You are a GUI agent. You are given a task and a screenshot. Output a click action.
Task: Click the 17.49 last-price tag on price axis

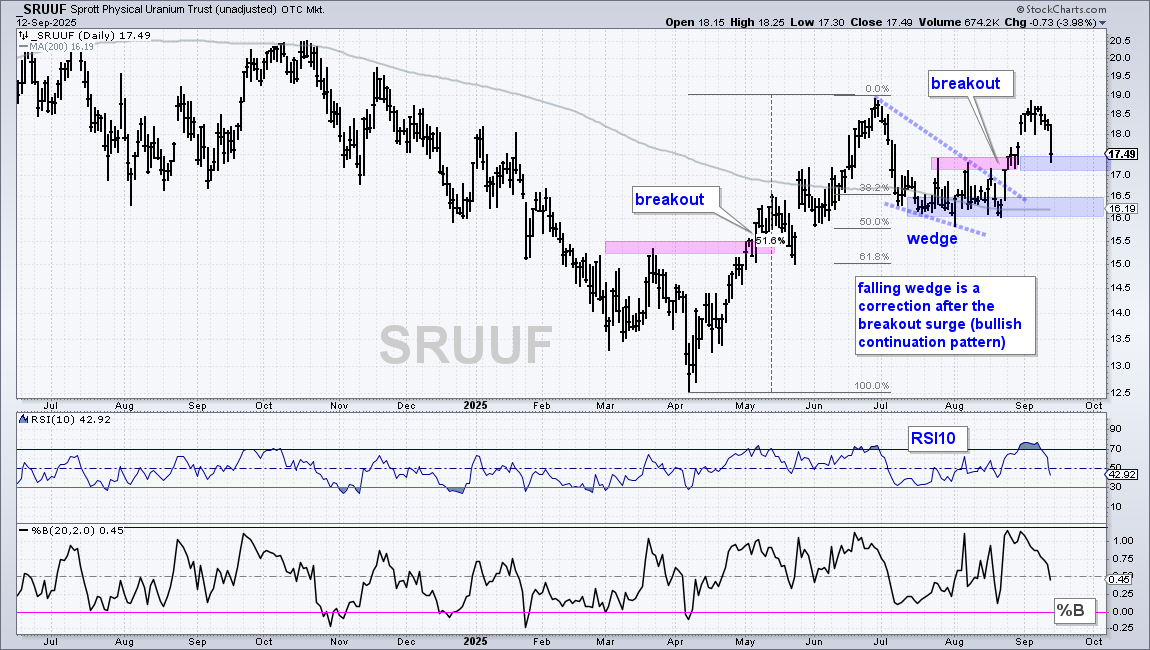(1122, 154)
